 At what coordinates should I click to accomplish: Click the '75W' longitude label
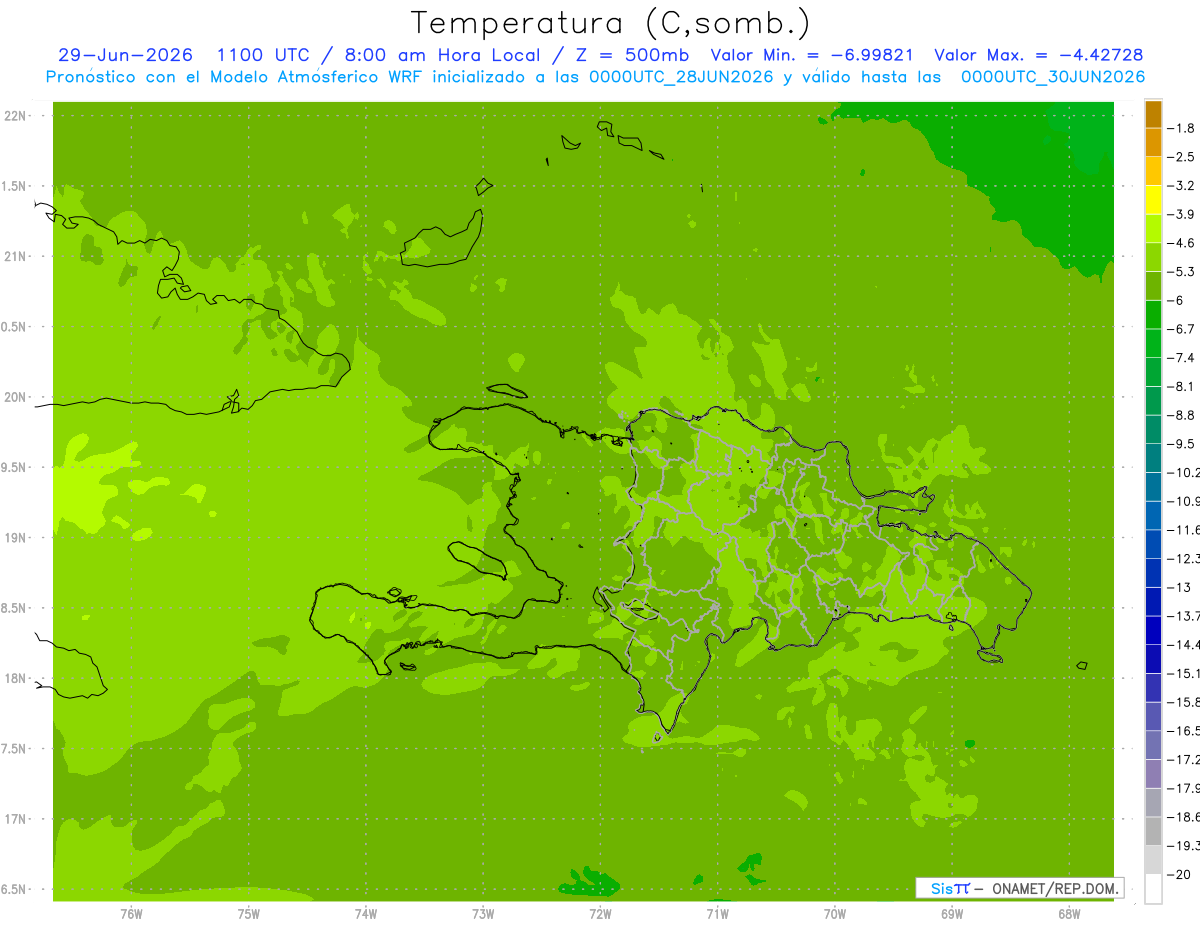point(249,914)
